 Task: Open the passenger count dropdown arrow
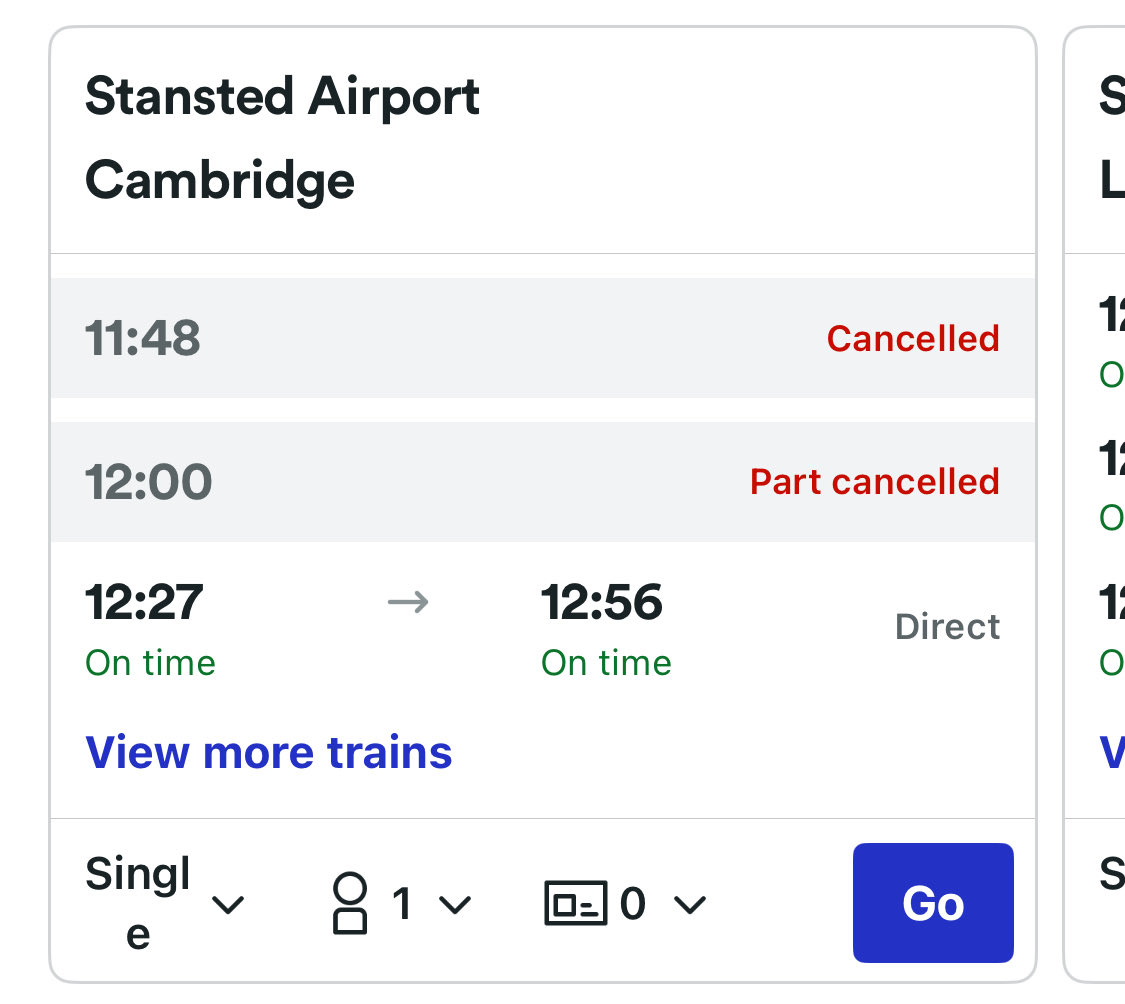(455, 905)
